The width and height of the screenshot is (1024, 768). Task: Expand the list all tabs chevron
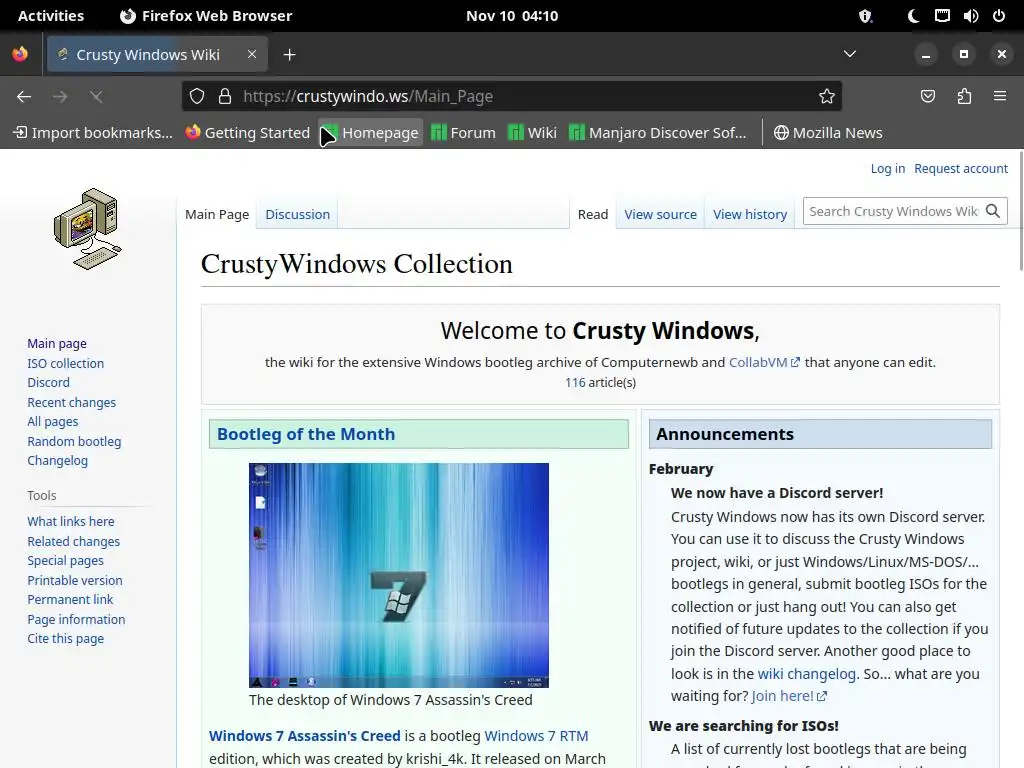point(850,54)
